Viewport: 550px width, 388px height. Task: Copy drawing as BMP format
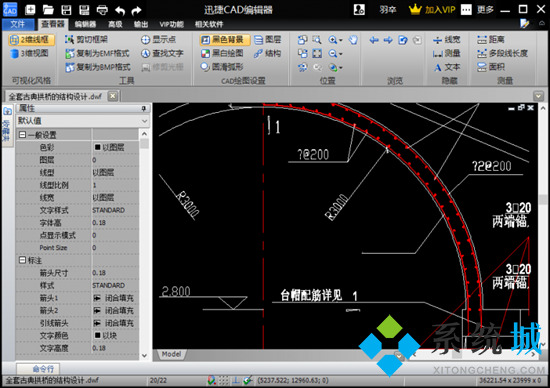tap(98, 67)
